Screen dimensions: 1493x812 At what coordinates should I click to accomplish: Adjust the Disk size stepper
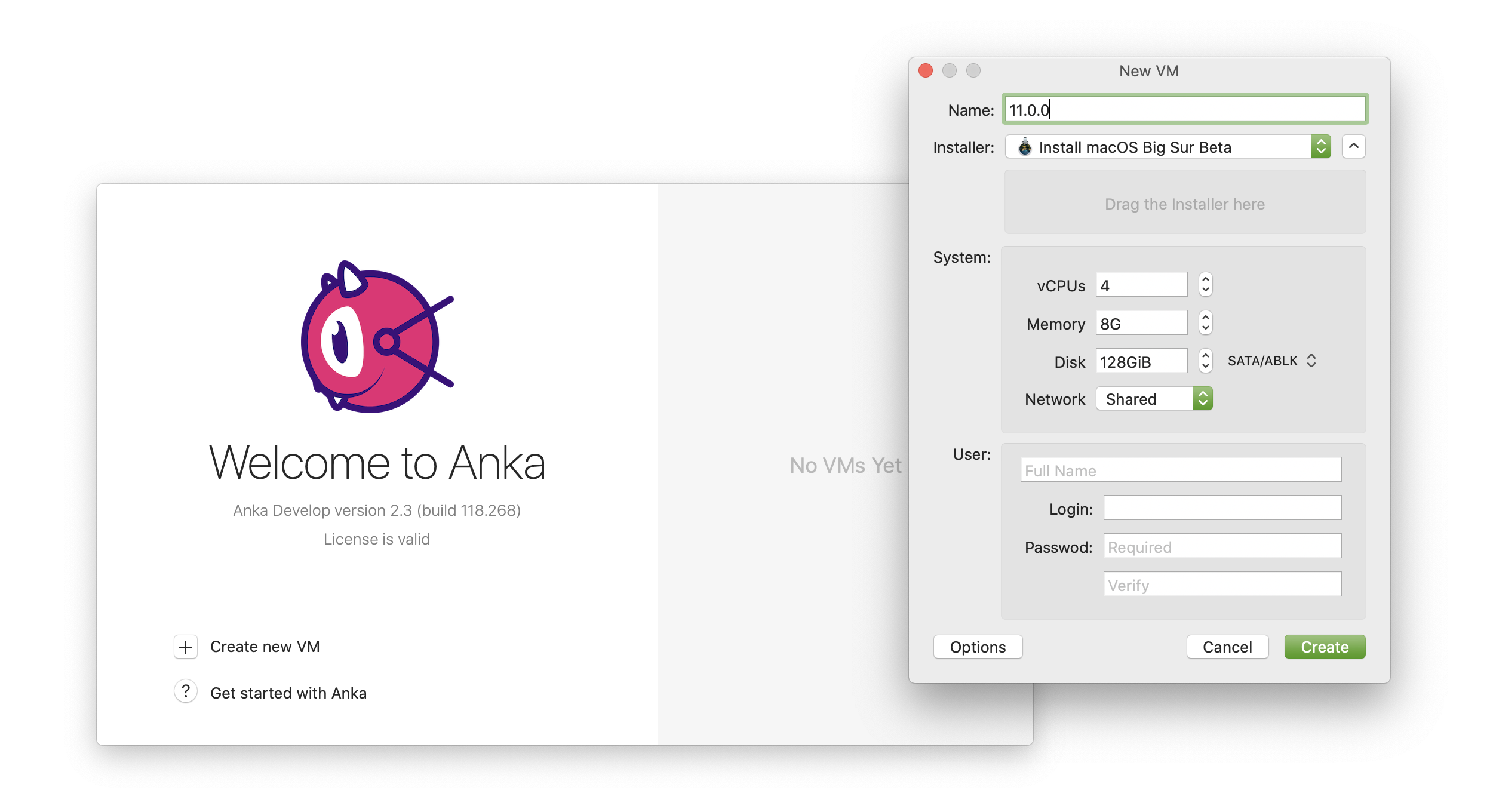click(1205, 361)
